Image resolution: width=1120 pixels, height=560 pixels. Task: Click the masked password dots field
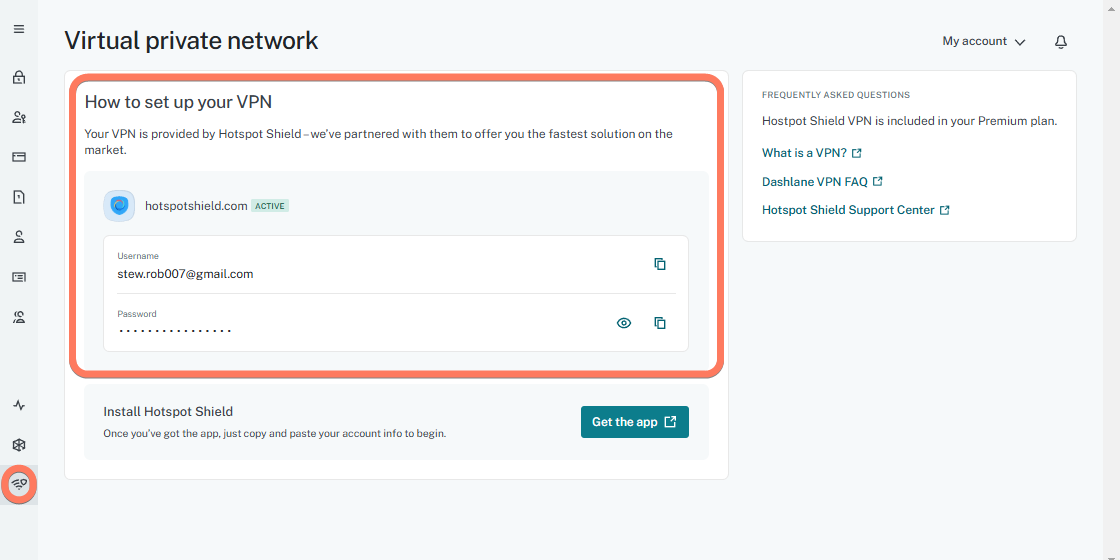(x=175, y=331)
